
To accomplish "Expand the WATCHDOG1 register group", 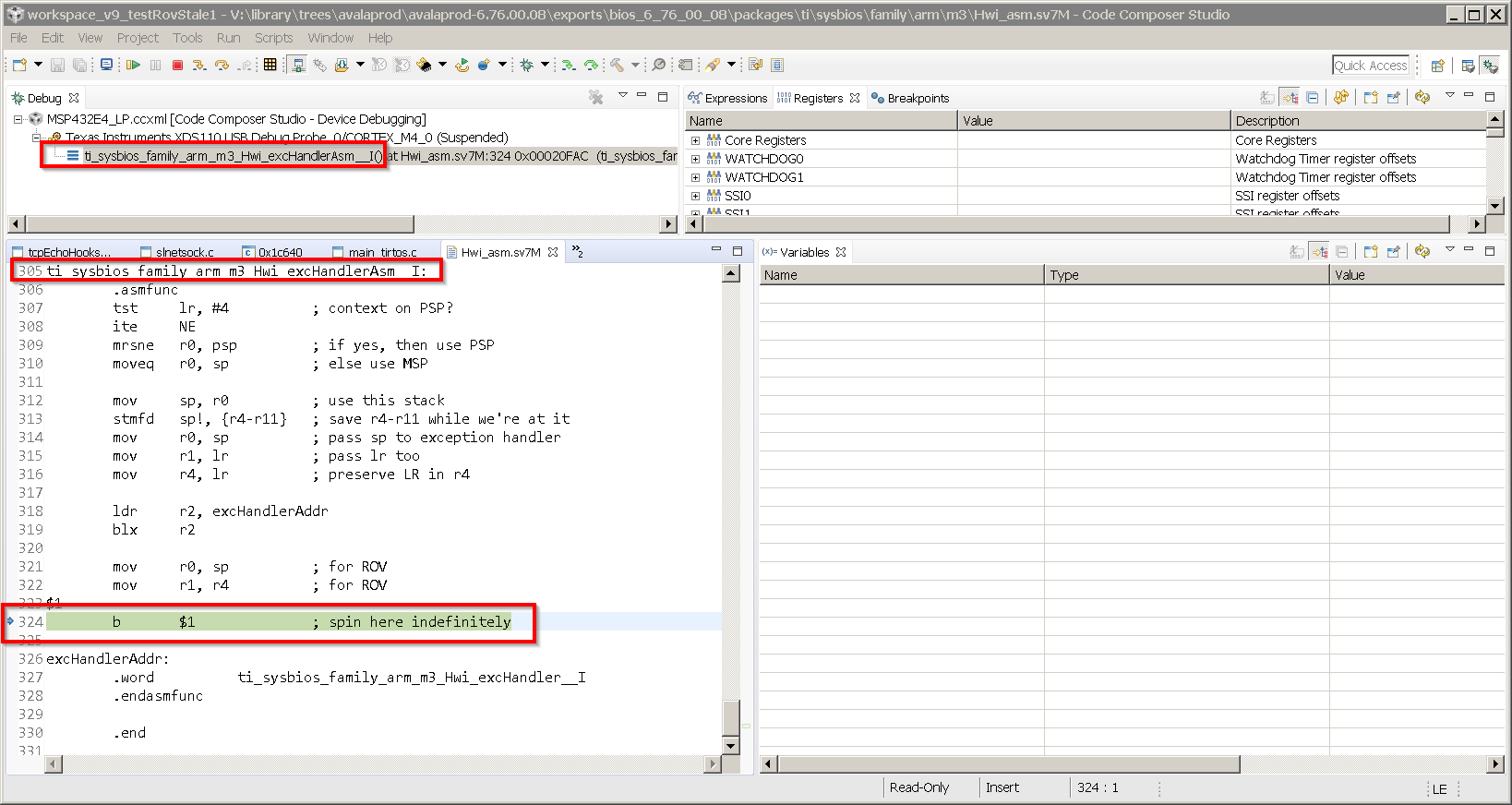I will (696, 177).
